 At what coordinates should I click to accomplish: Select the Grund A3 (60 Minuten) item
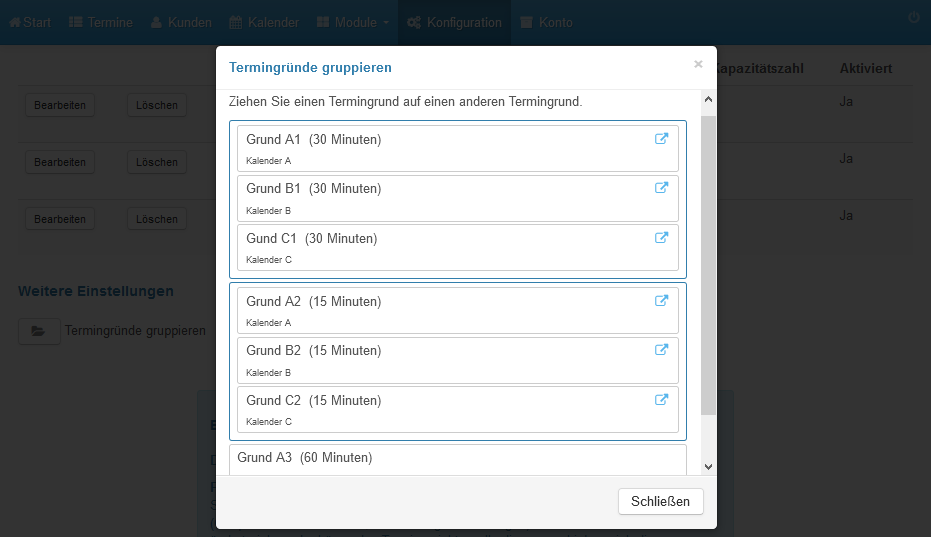click(x=458, y=460)
